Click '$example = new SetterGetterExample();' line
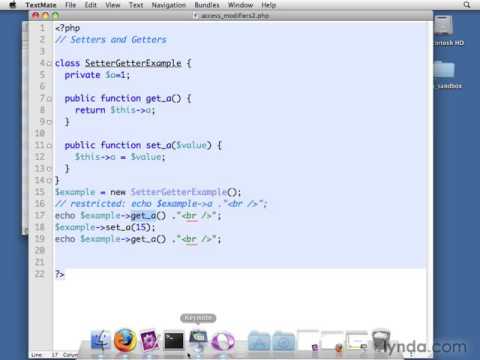 pyautogui.click(x=148, y=192)
